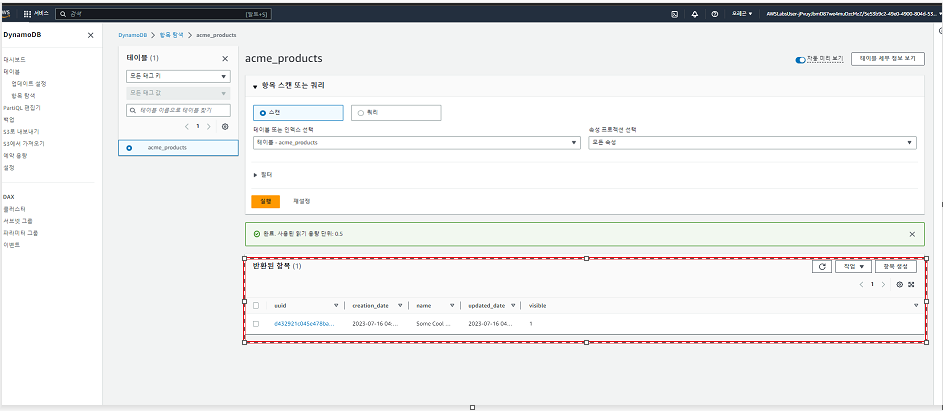Sort by creation_date column arrow
This screenshot has height=411, width=943.
[x=400, y=305]
